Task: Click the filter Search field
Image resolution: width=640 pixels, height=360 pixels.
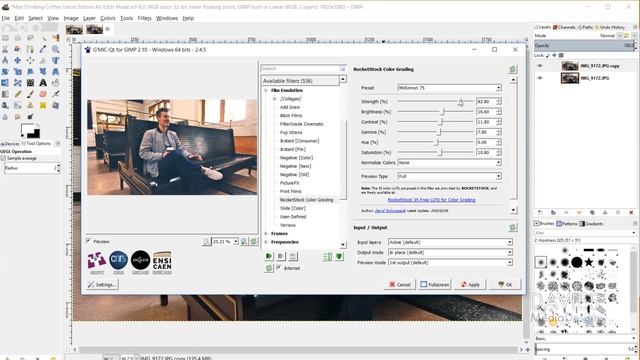Action: [x=303, y=69]
